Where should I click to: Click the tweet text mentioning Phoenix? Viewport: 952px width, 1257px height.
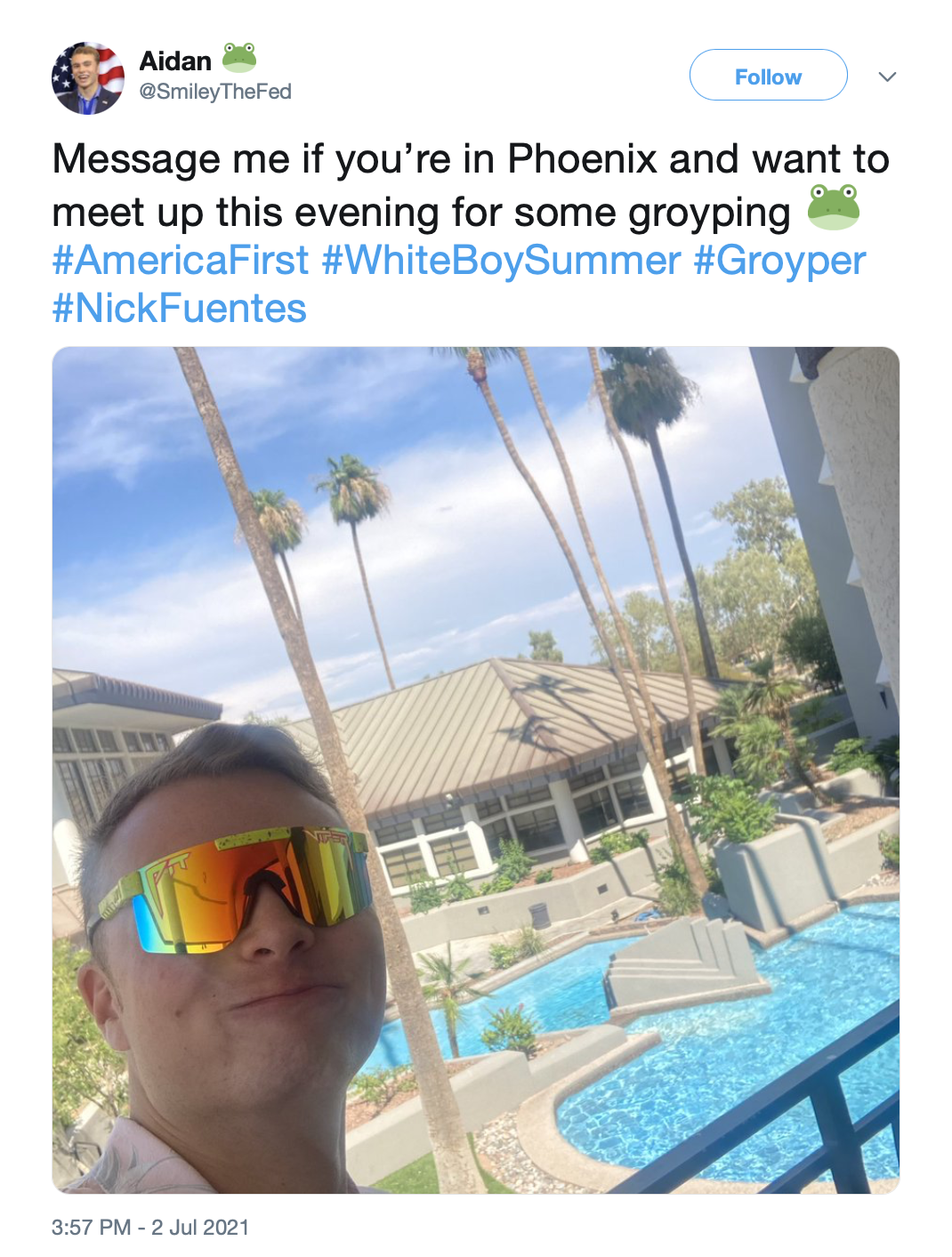[x=471, y=160]
